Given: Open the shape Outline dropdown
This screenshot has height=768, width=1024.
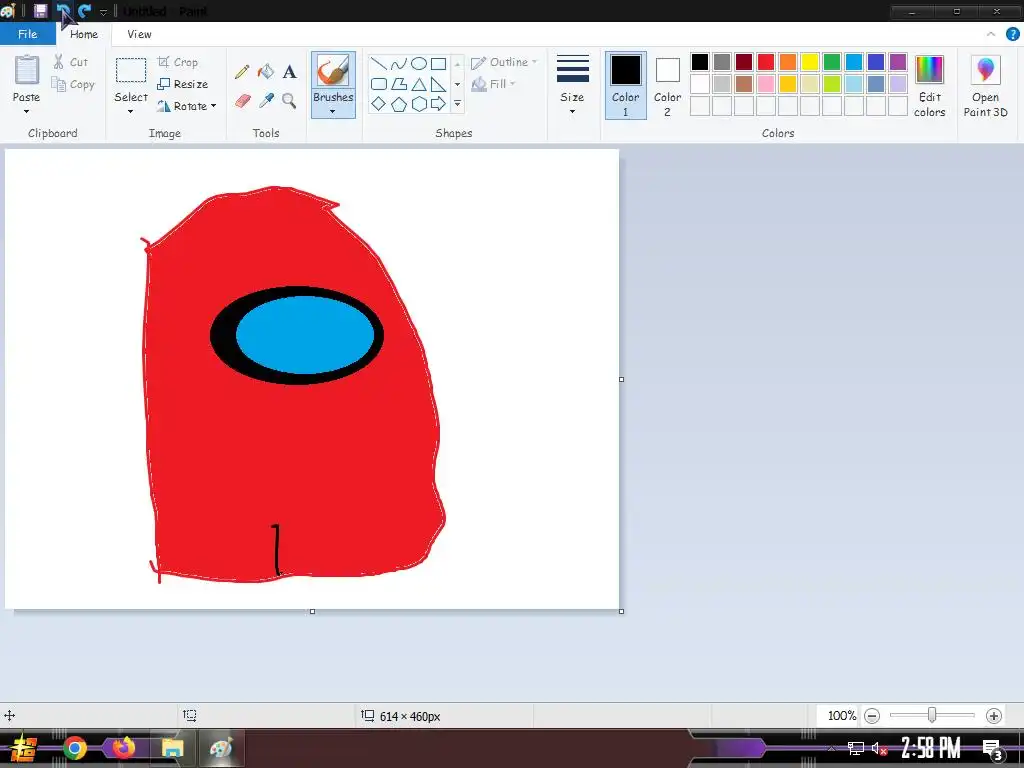Looking at the screenshot, I should [x=504, y=62].
